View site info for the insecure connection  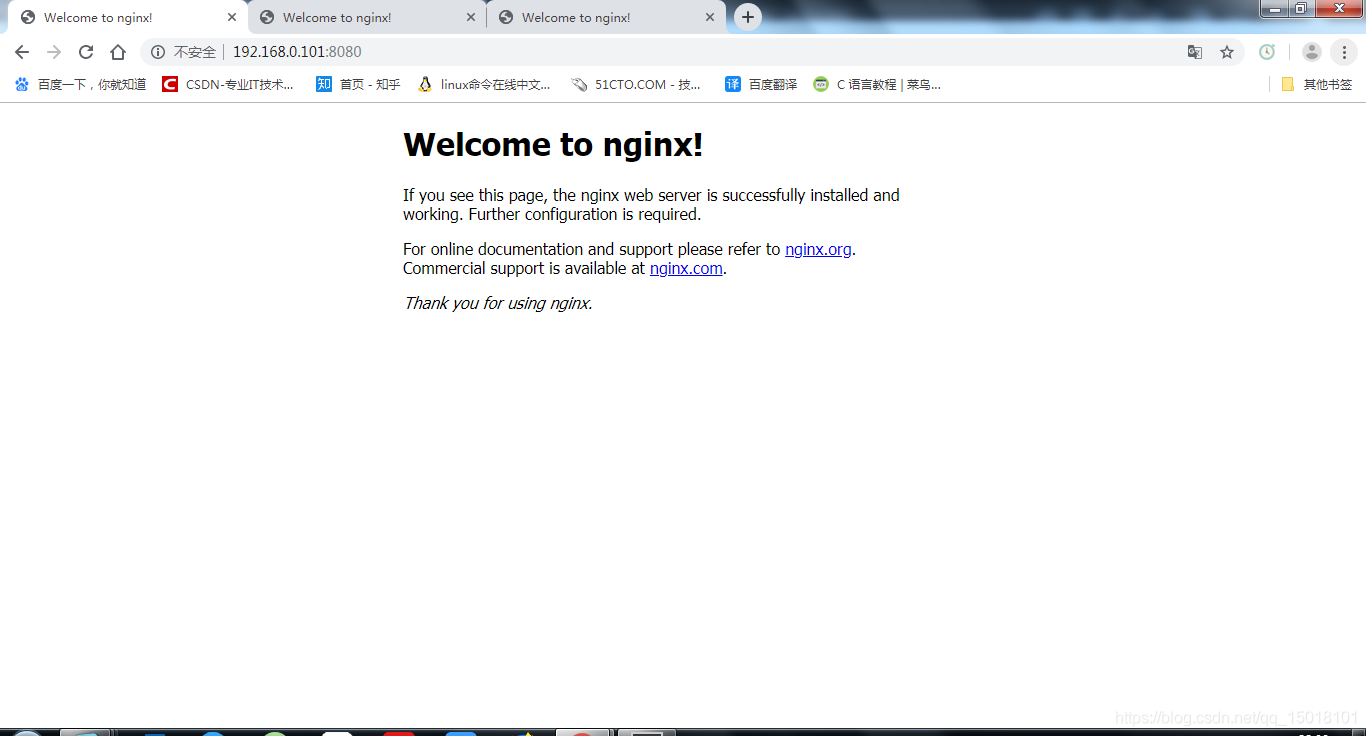[158, 52]
